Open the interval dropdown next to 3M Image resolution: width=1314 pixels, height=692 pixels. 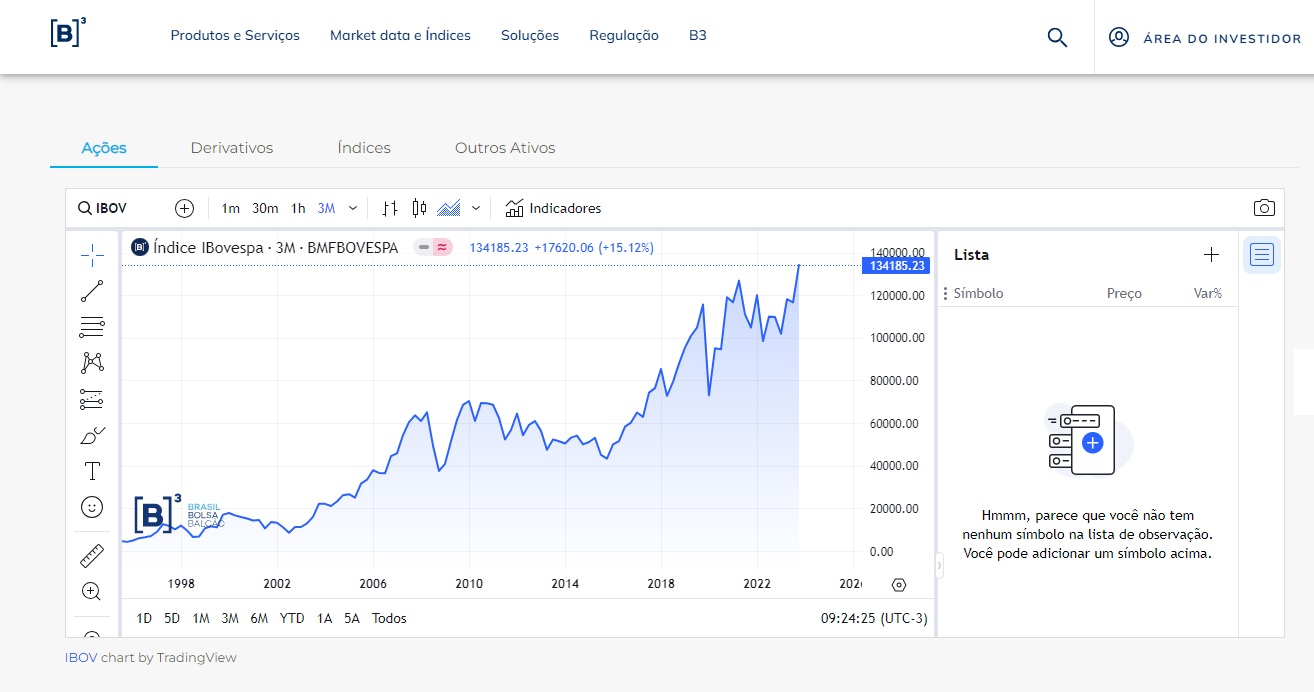click(352, 207)
